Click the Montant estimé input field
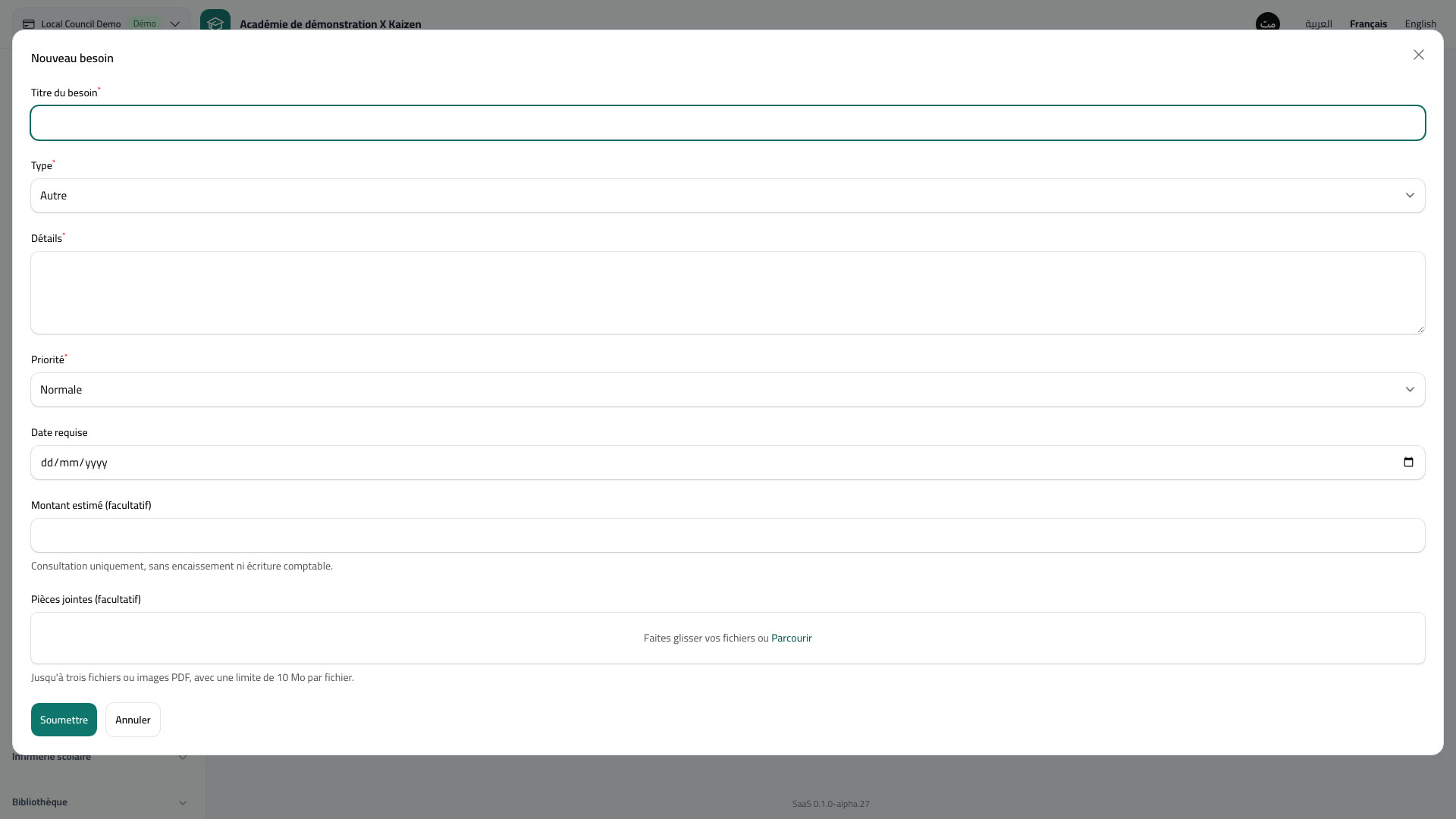Screen dimensions: 1456x819 727,535
